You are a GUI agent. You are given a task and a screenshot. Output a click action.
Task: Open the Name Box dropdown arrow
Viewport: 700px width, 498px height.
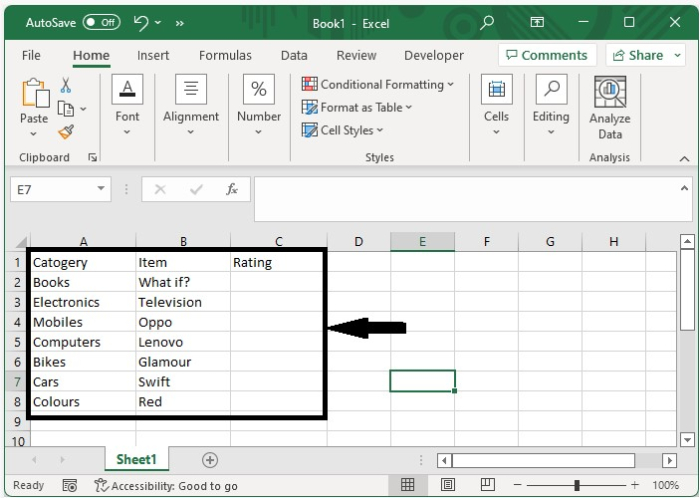coord(101,189)
